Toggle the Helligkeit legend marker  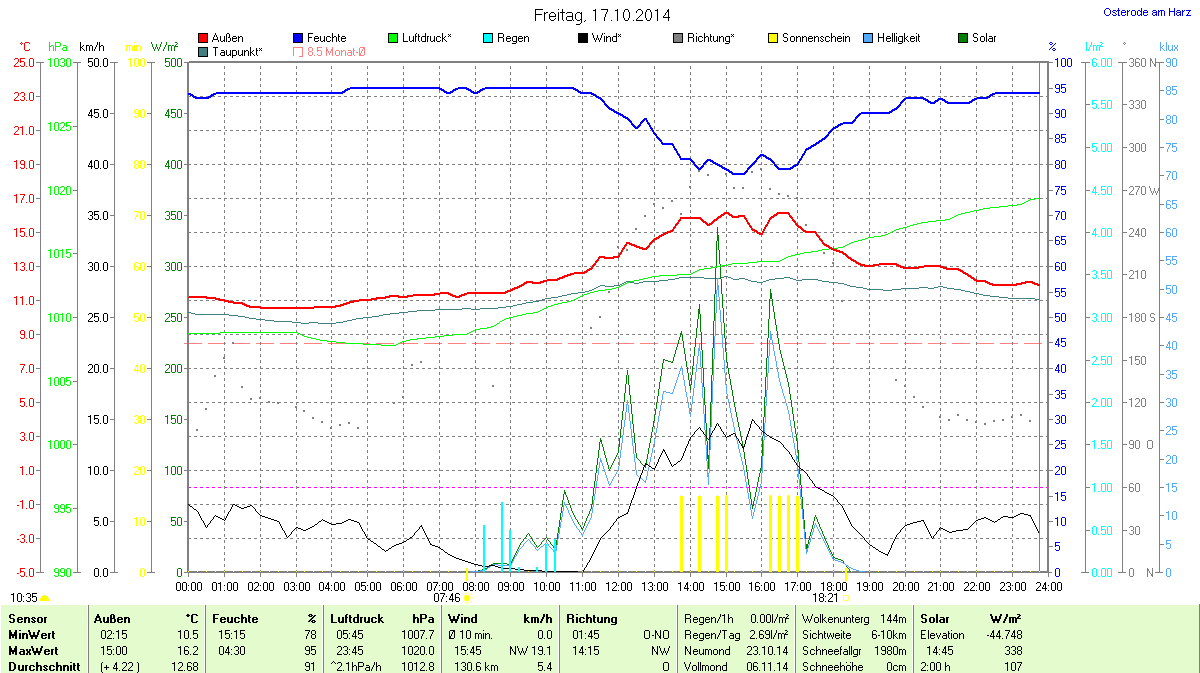(x=868, y=38)
